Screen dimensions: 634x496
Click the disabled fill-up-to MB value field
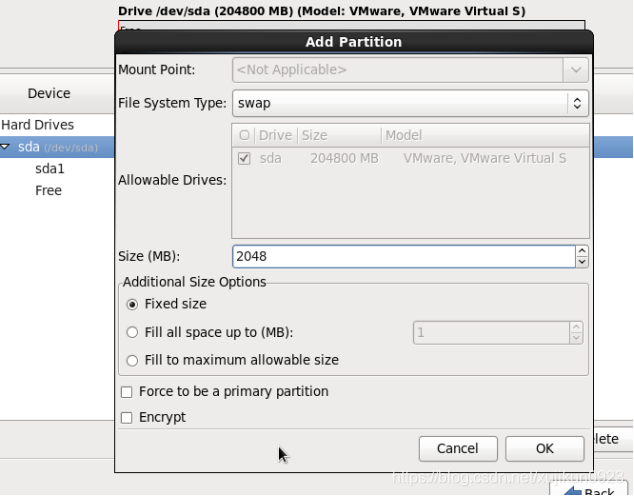coord(491,333)
